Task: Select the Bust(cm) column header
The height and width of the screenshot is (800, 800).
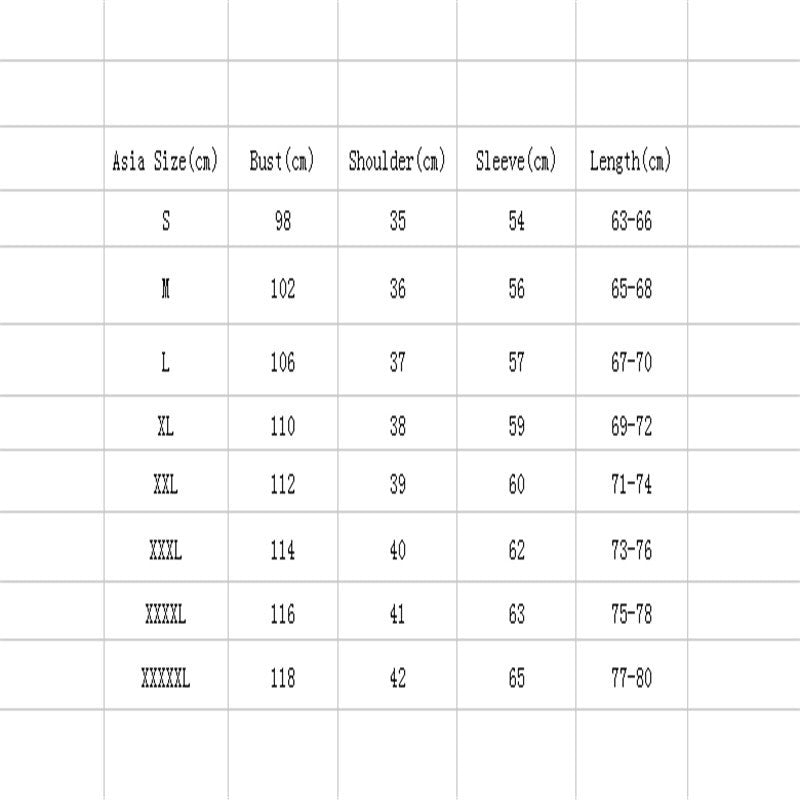Action: click(x=282, y=160)
